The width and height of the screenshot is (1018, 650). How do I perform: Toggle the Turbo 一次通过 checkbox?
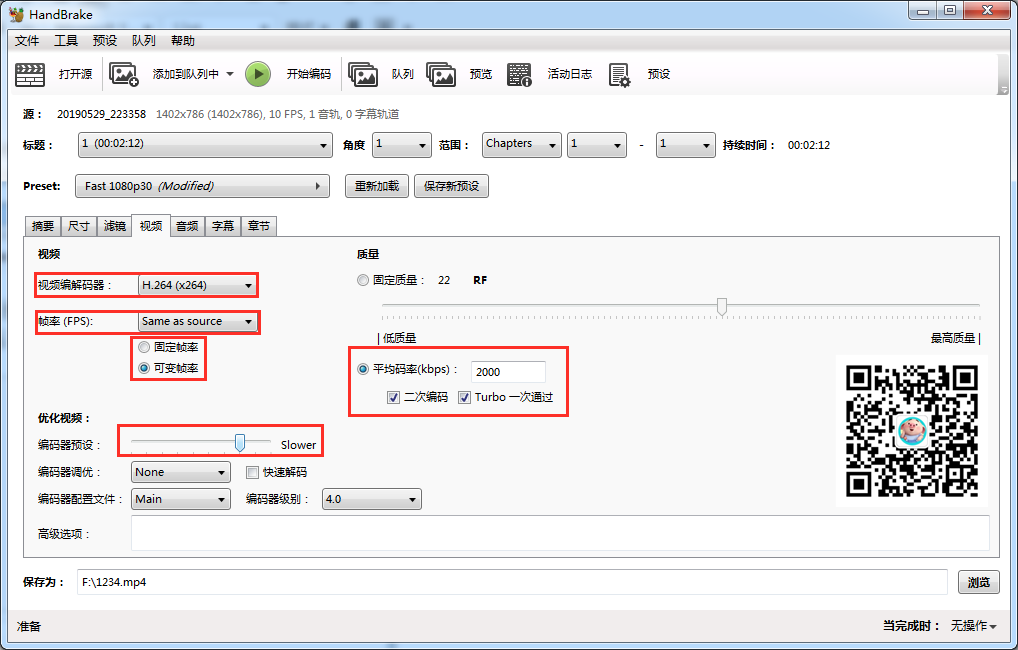pyautogui.click(x=464, y=397)
